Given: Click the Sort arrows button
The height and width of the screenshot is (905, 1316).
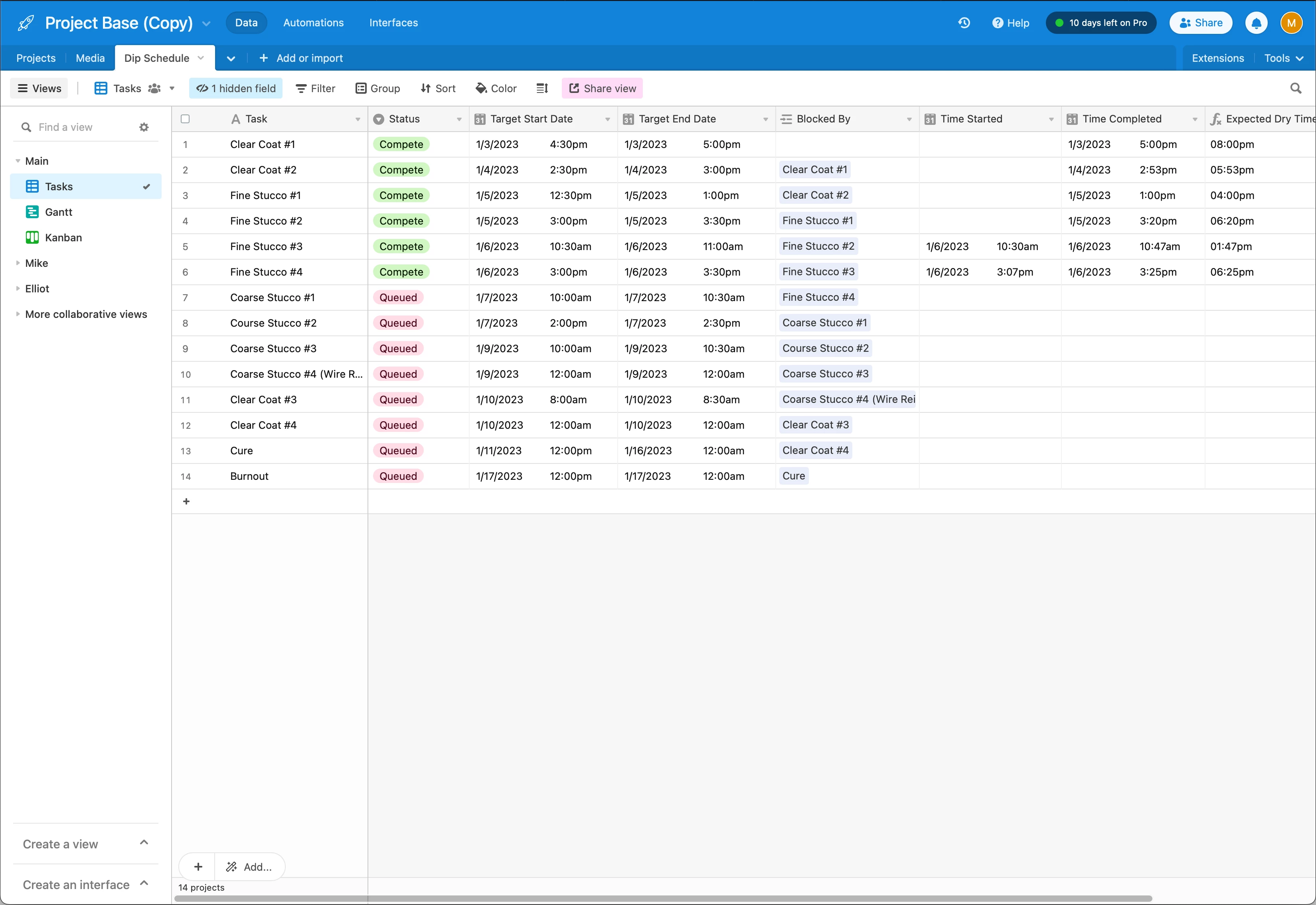Looking at the screenshot, I should tap(438, 88).
